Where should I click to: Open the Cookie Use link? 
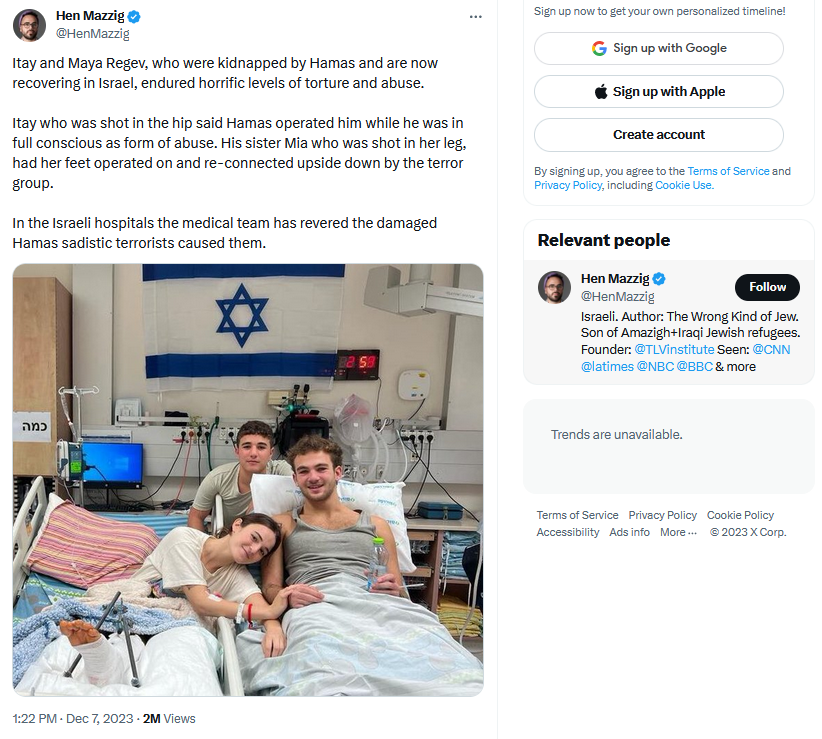pos(684,185)
